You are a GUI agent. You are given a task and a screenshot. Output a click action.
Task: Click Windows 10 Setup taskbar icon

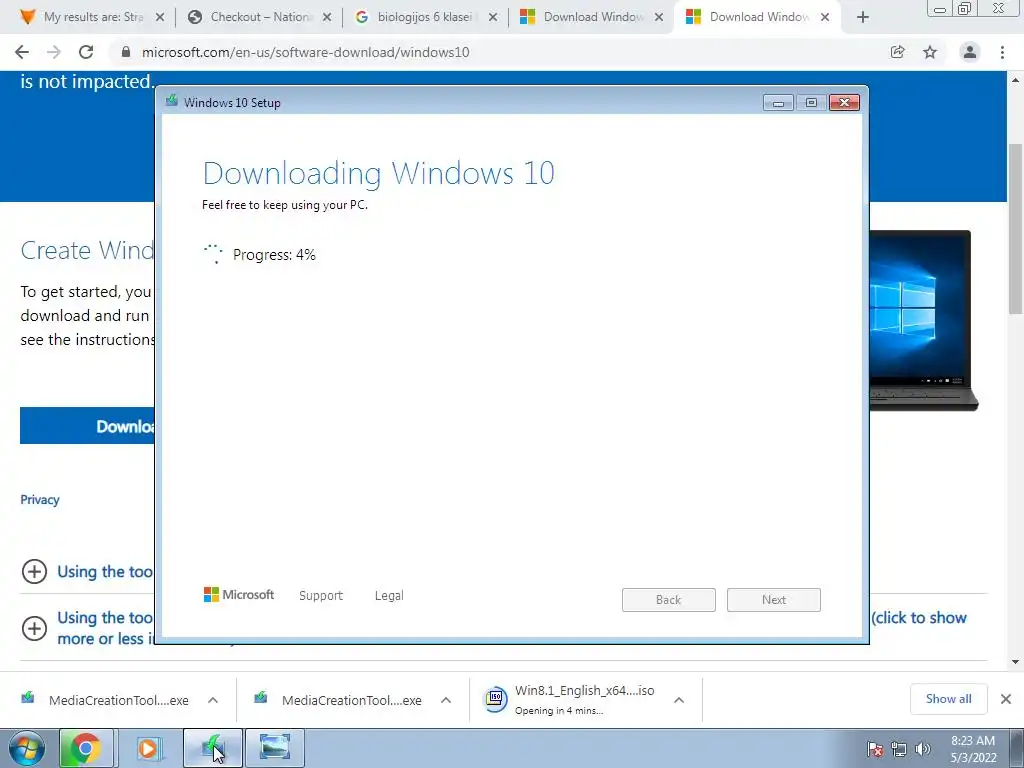pyautogui.click(x=212, y=748)
